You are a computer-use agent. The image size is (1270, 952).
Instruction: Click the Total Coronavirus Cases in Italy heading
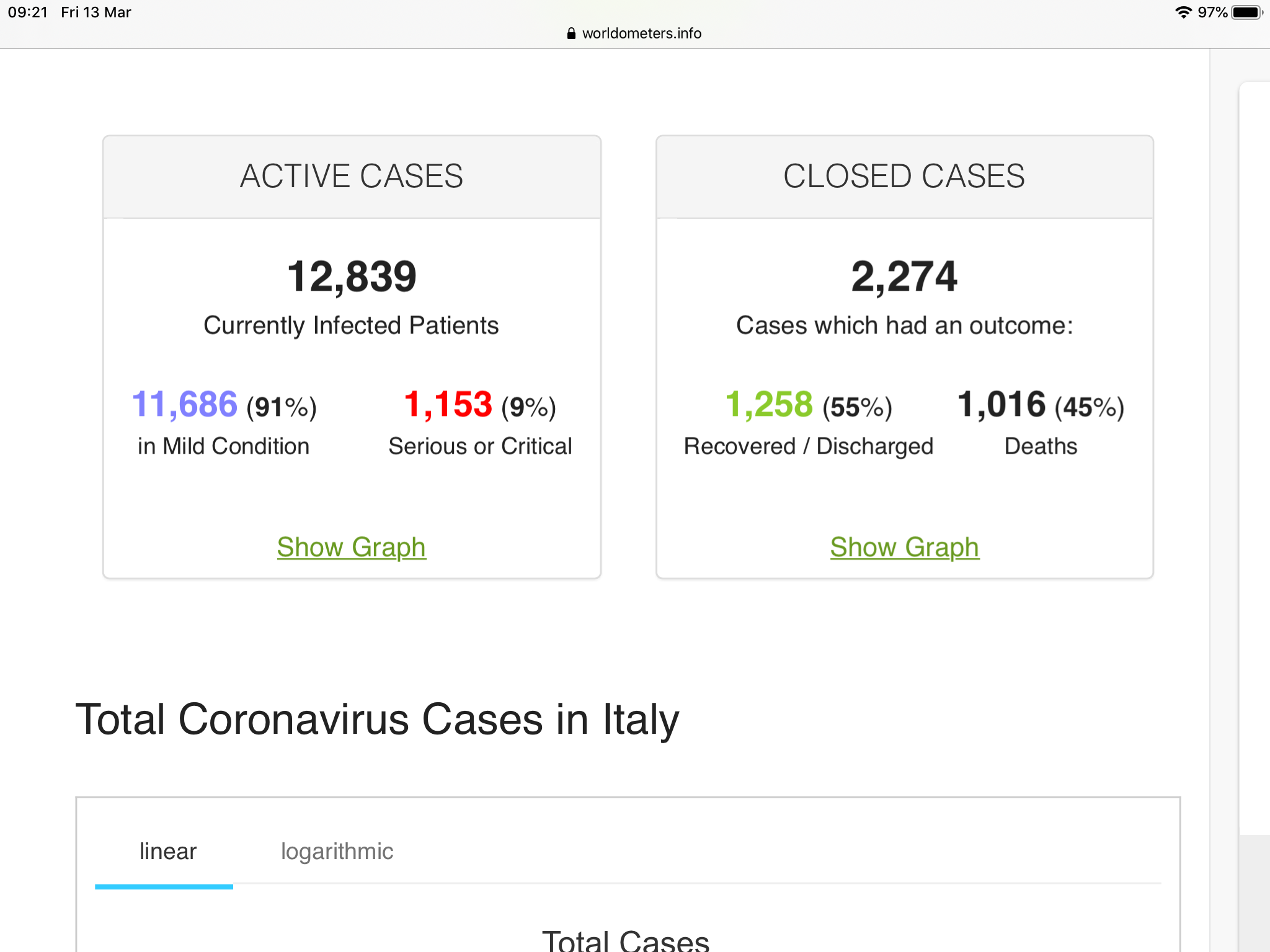click(377, 720)
